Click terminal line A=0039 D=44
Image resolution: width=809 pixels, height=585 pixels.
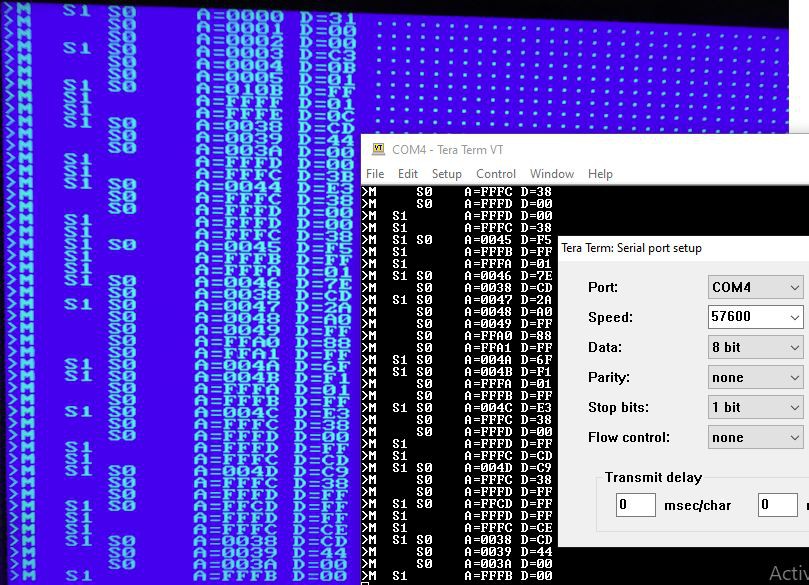pos(457,551)
